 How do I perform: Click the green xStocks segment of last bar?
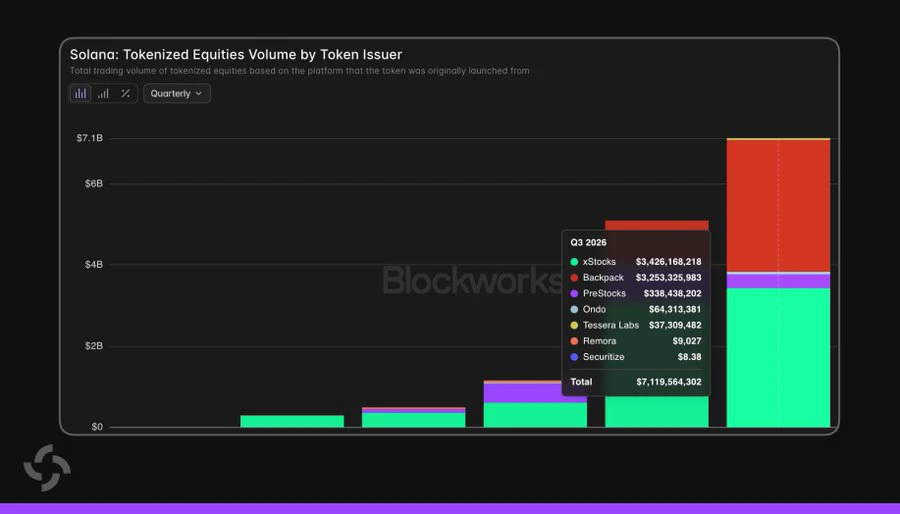pyautogui.click(x=778, y=357)
